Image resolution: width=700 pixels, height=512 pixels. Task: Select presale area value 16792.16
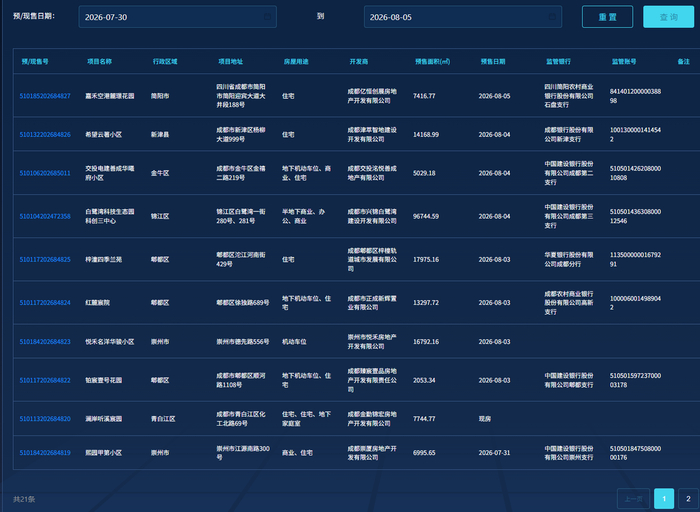pyautogui.click(x=426, y=342)
